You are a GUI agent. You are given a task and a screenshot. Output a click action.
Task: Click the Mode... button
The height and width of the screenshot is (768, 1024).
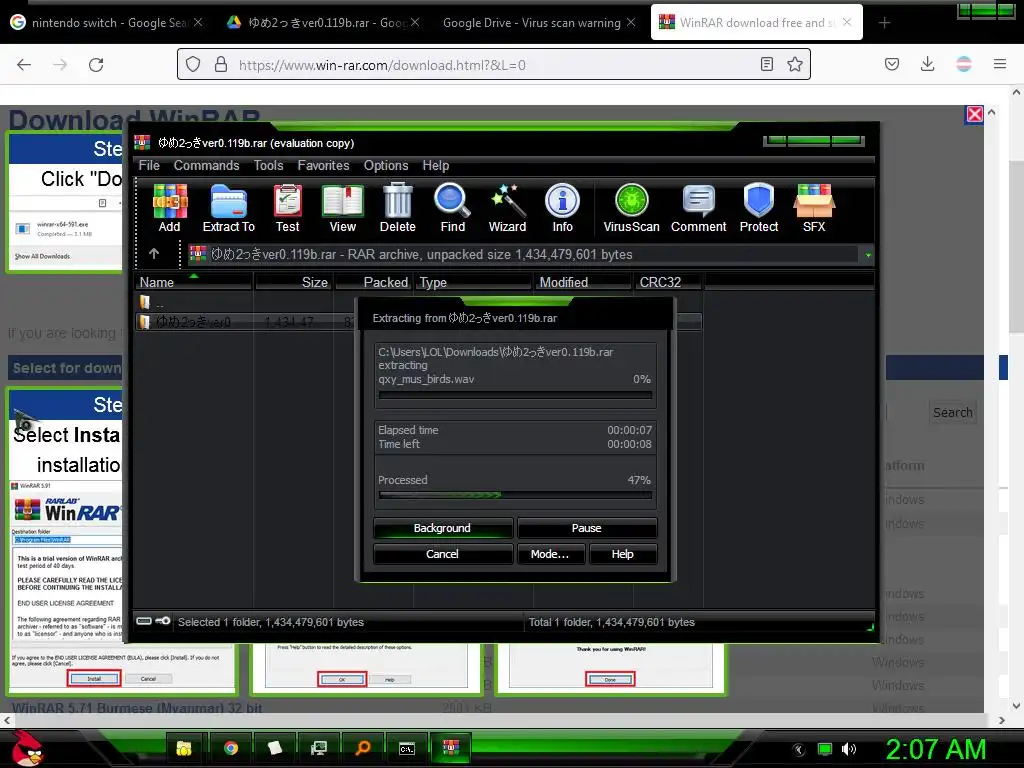[x=550, y=554]
